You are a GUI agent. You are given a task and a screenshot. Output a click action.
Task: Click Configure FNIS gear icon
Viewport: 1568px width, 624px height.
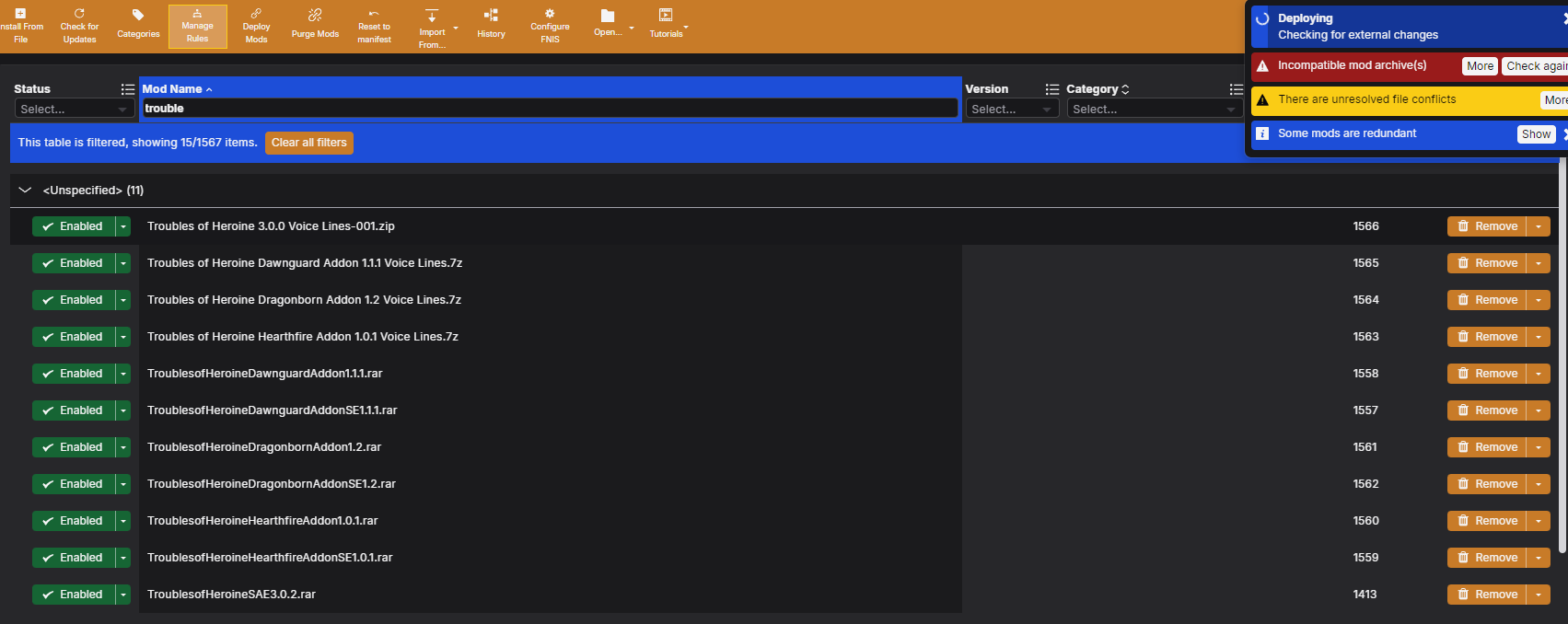(x=550, y=14)
